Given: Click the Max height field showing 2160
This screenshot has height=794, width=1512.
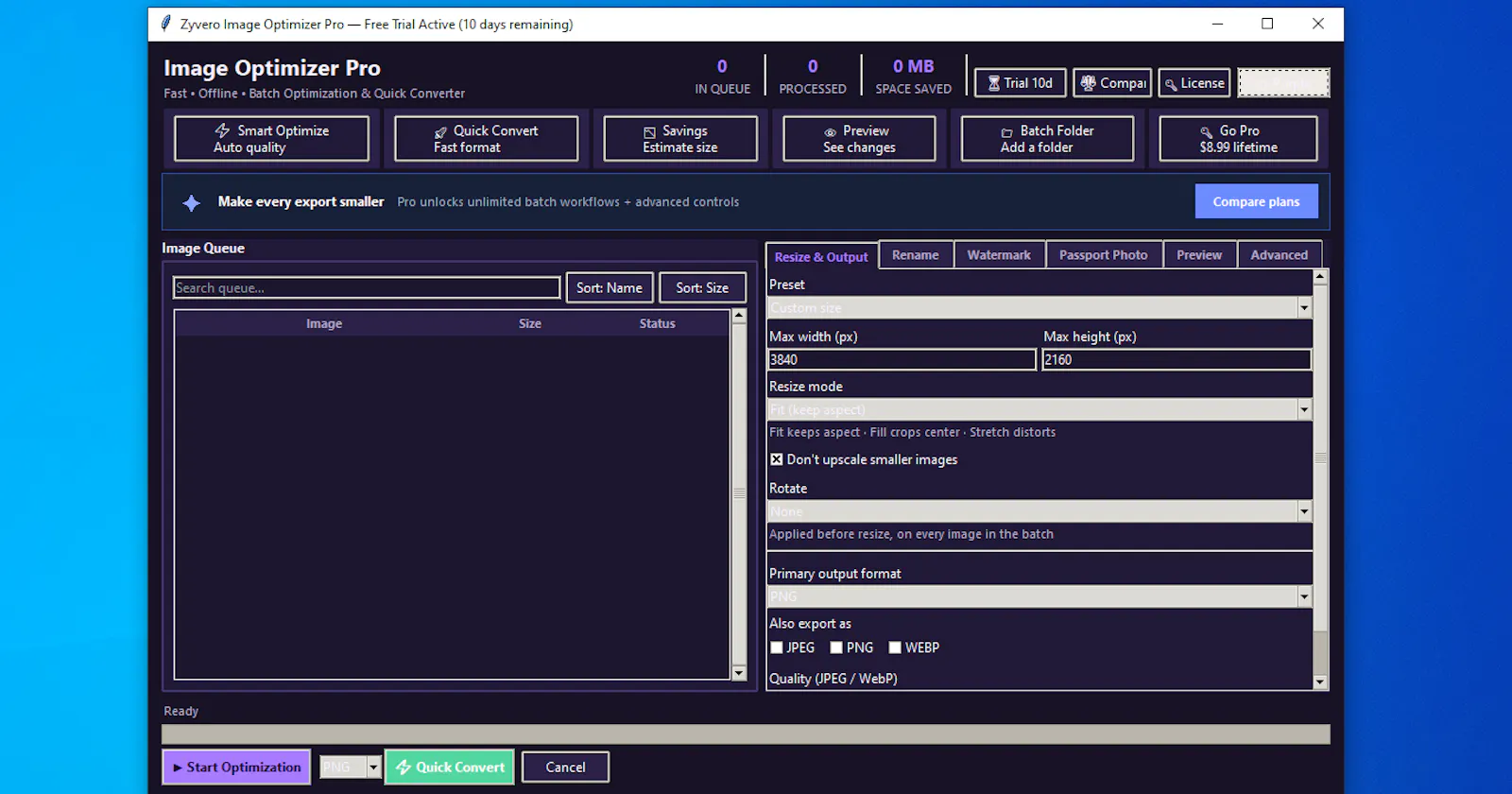Looking at the screenshot, I should [x=1177, y=359].
